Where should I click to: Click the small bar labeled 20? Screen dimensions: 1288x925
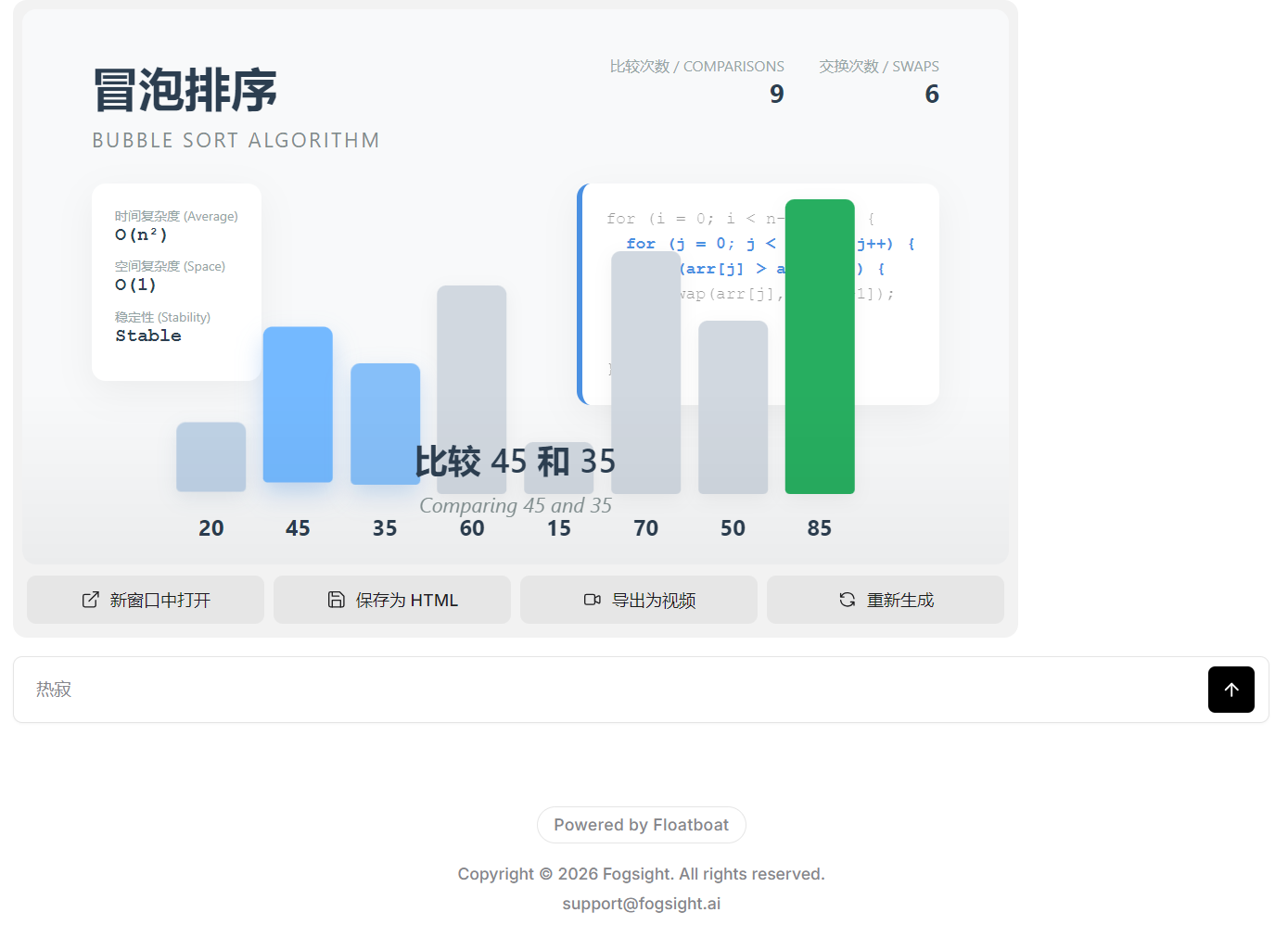click(211, 457)
